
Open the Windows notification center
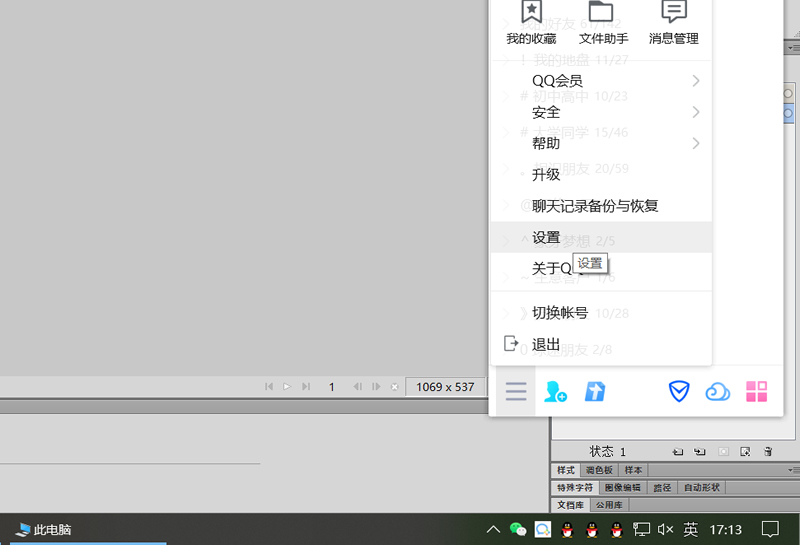click(x=770, y=530)
